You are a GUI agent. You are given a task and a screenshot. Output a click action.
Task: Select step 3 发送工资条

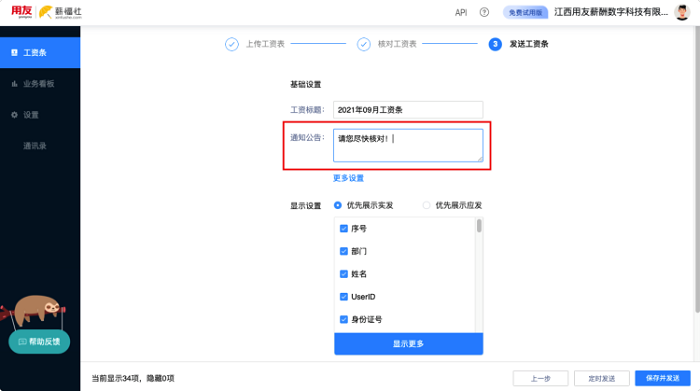(x=529, y=44)
